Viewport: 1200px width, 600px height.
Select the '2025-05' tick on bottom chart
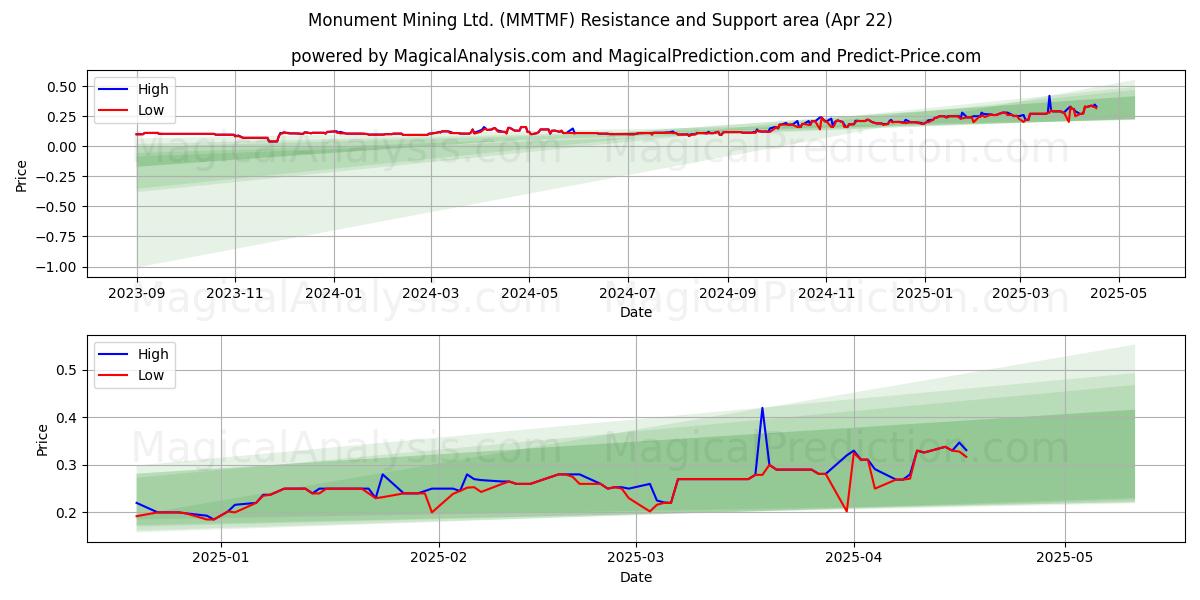1065,558
